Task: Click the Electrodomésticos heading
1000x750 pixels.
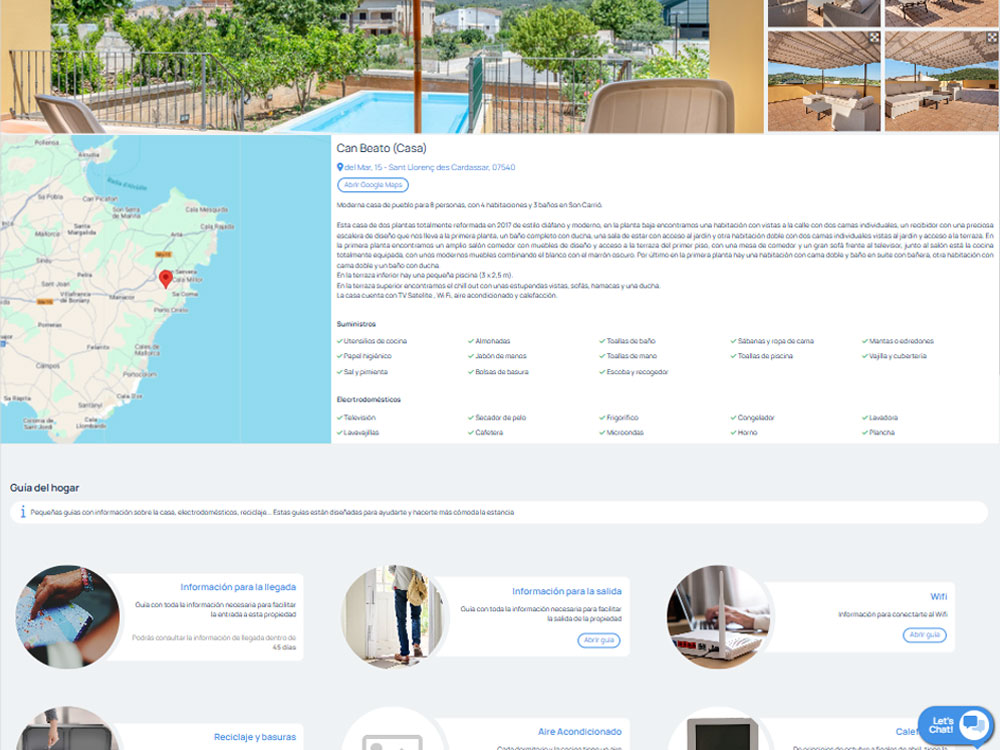Action: (x=369, y=400)
